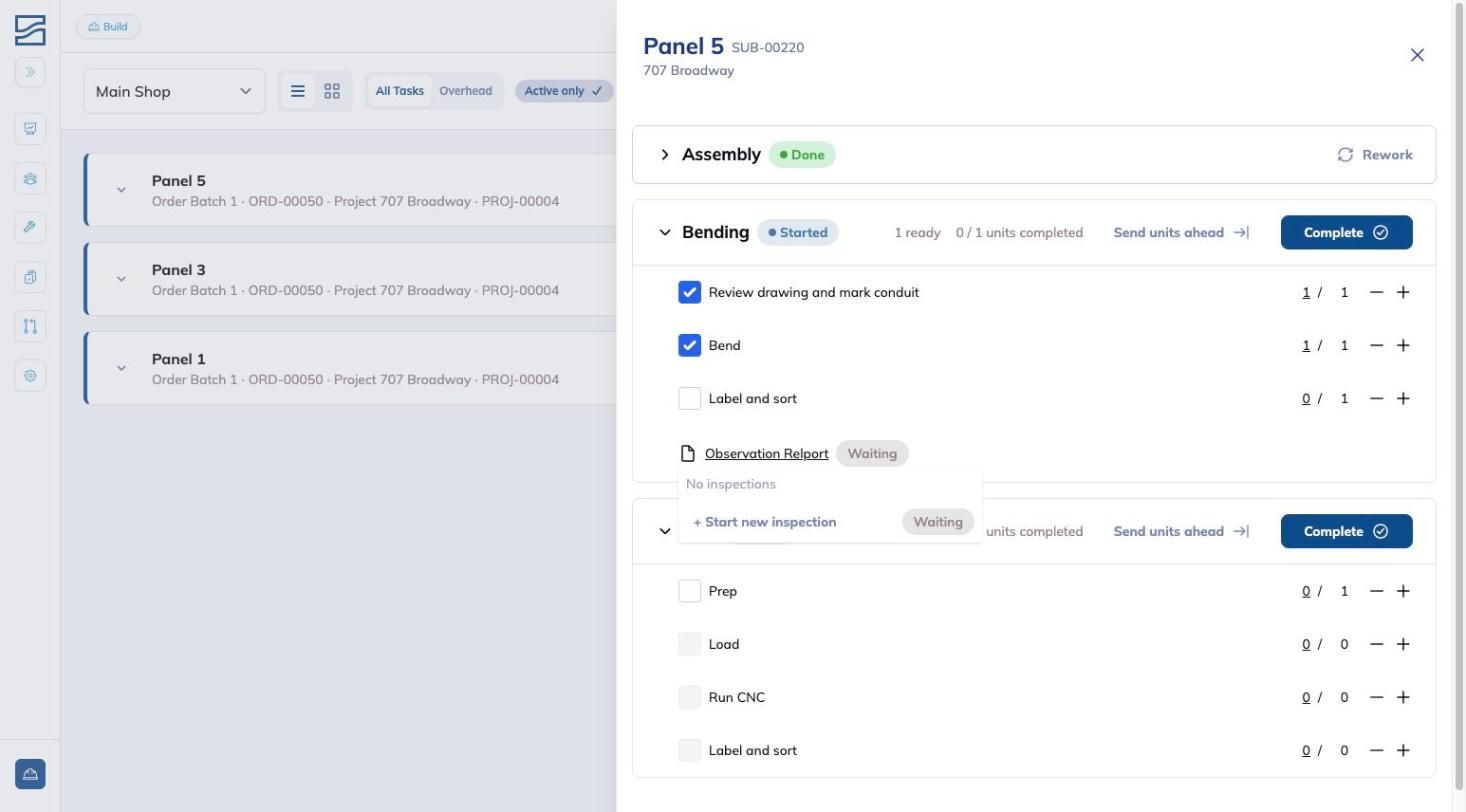Collapse the Bending section
The width and height of the screenshot is (1466, 812).
pyautogui.click(x=665, y=232)
